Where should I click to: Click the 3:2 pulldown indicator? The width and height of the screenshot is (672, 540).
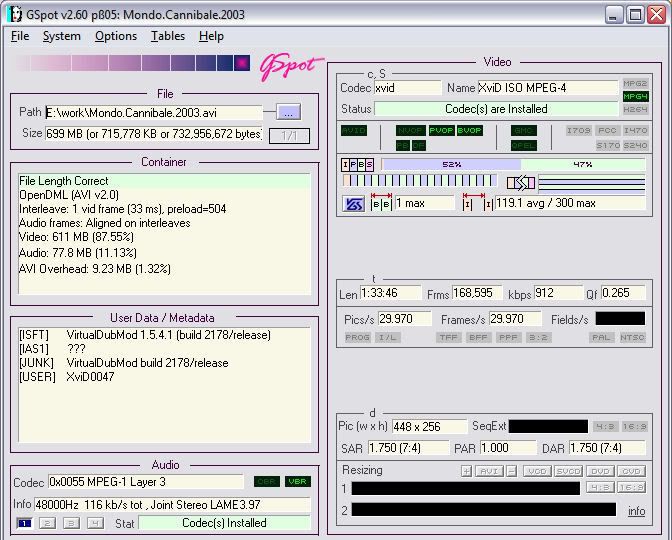click(538, 338)
